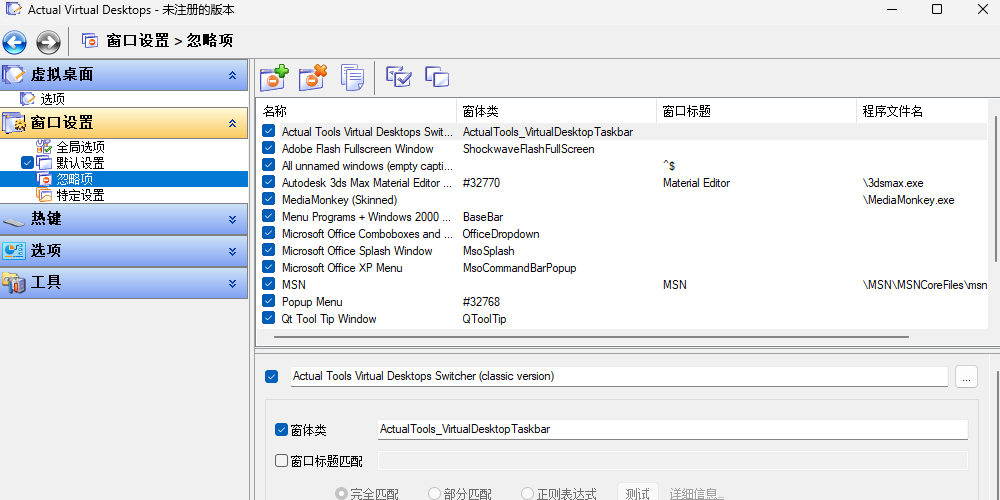Expand the 工具 section chevron
Screen dimensions: 1000x500
[233, 283]
